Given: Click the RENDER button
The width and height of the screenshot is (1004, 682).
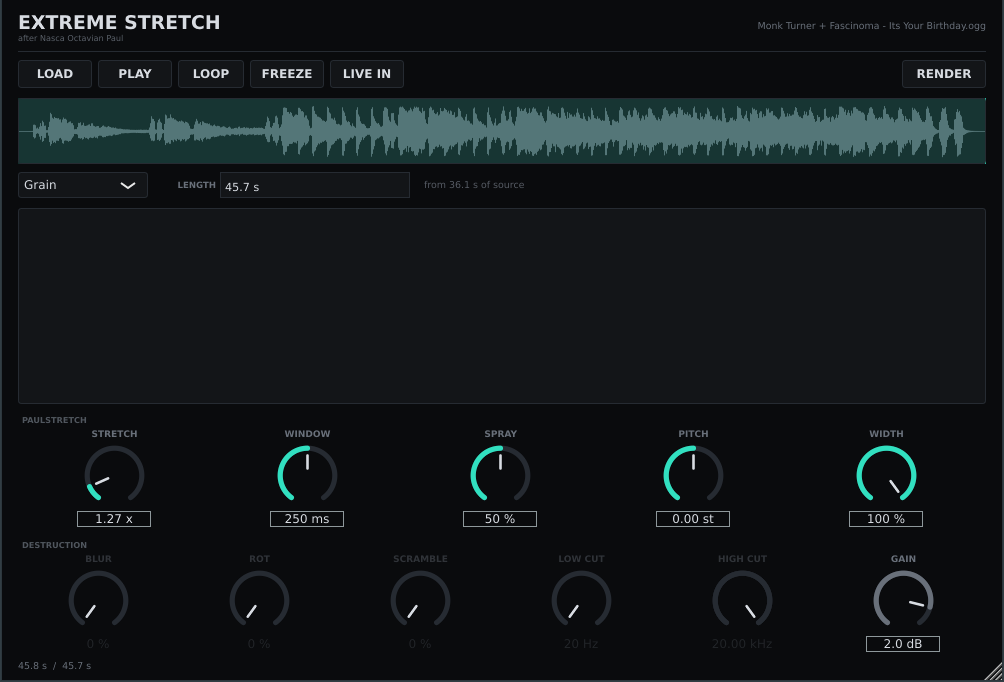Looking at the screenshot, I should [x=944, y=74].
